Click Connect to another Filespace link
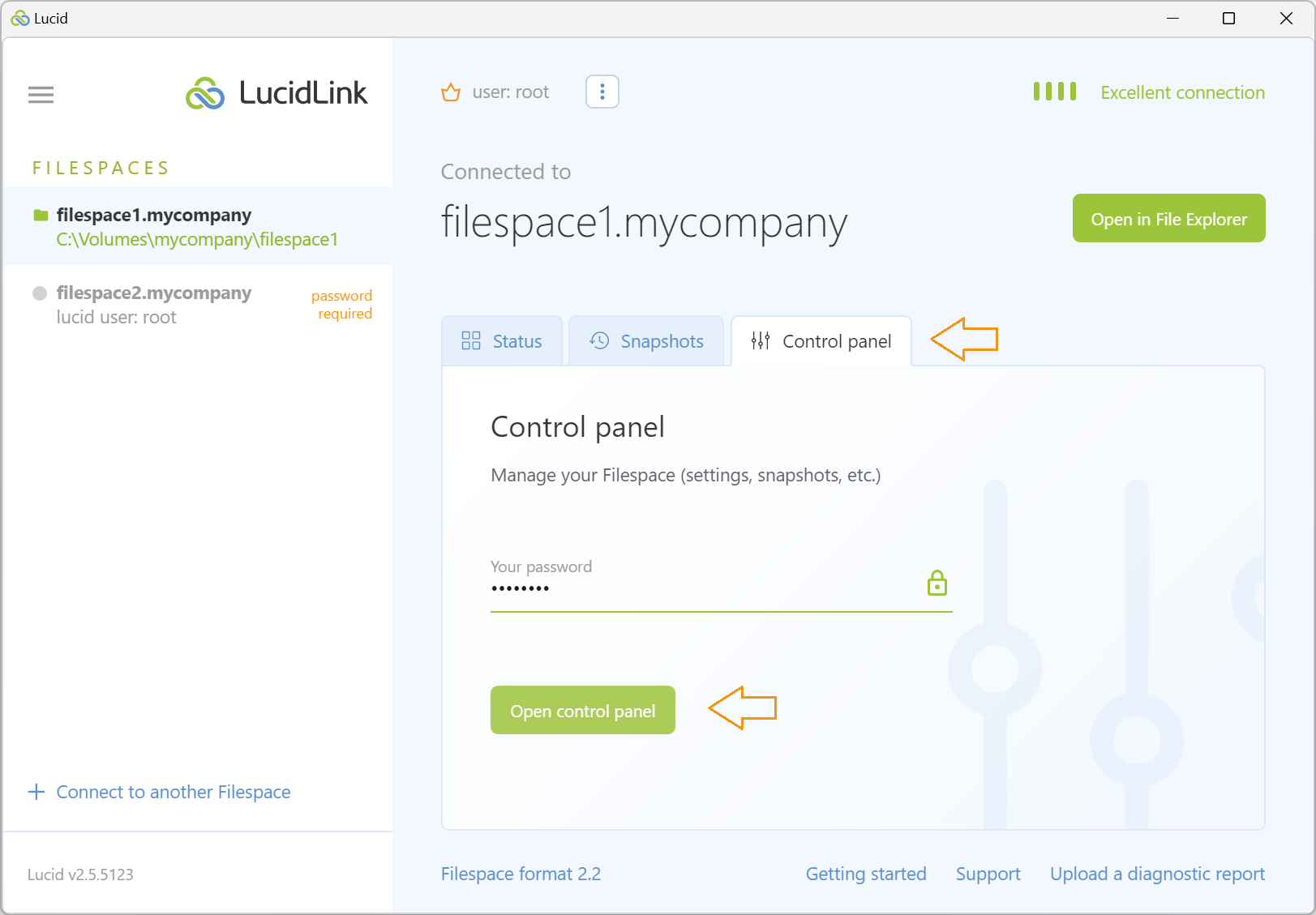This screenshot has width=1316, height=915. tap(174, 792)
